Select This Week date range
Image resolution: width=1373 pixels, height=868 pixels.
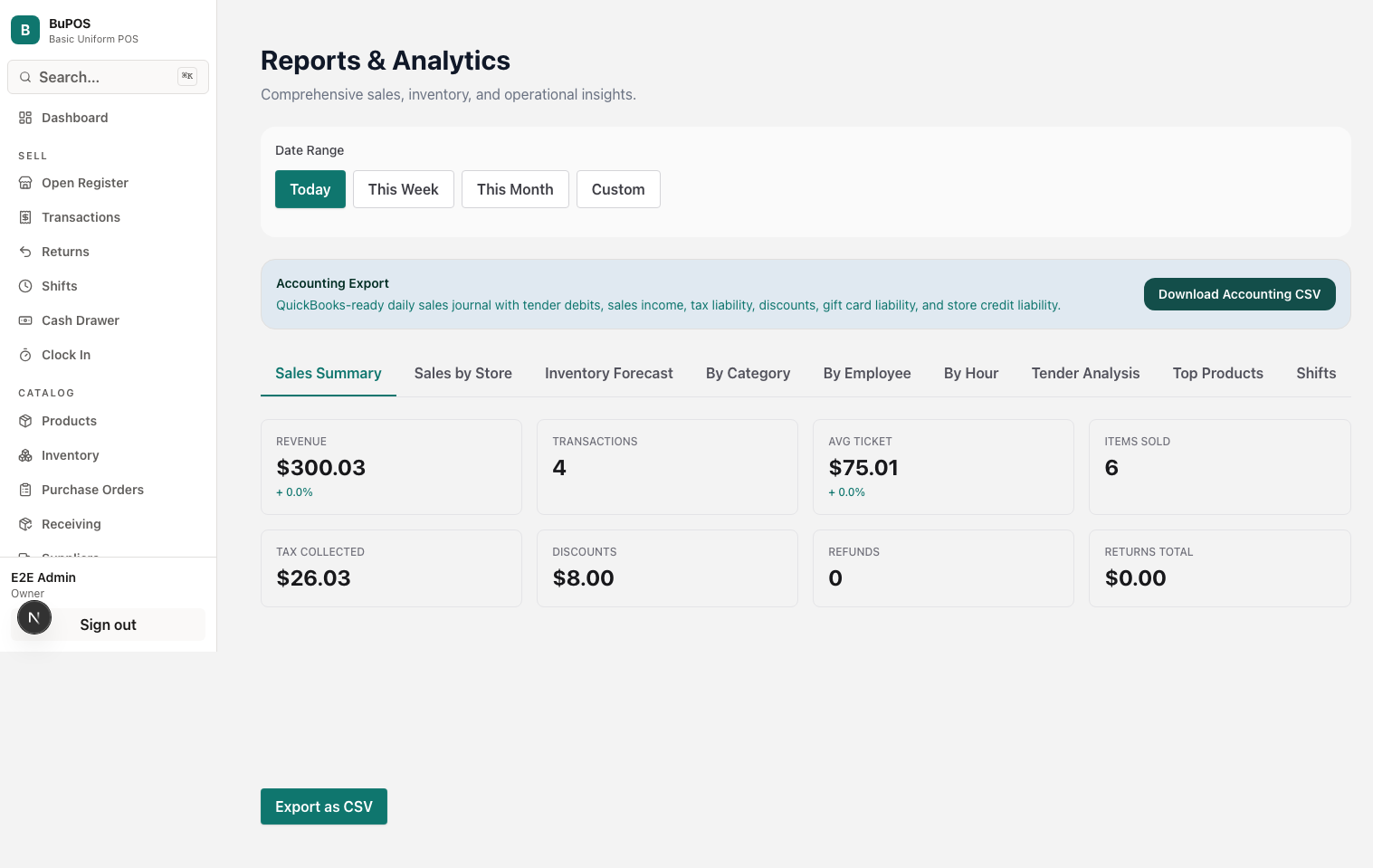coord(404,189)
